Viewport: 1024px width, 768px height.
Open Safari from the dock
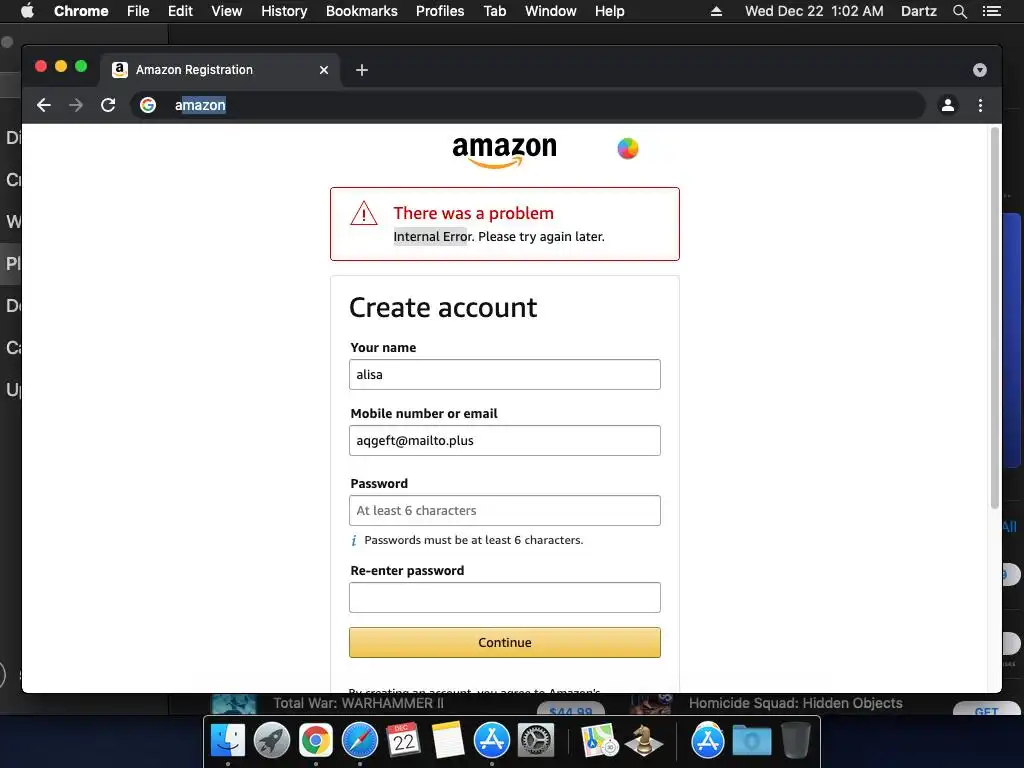(x=360, y=740)
